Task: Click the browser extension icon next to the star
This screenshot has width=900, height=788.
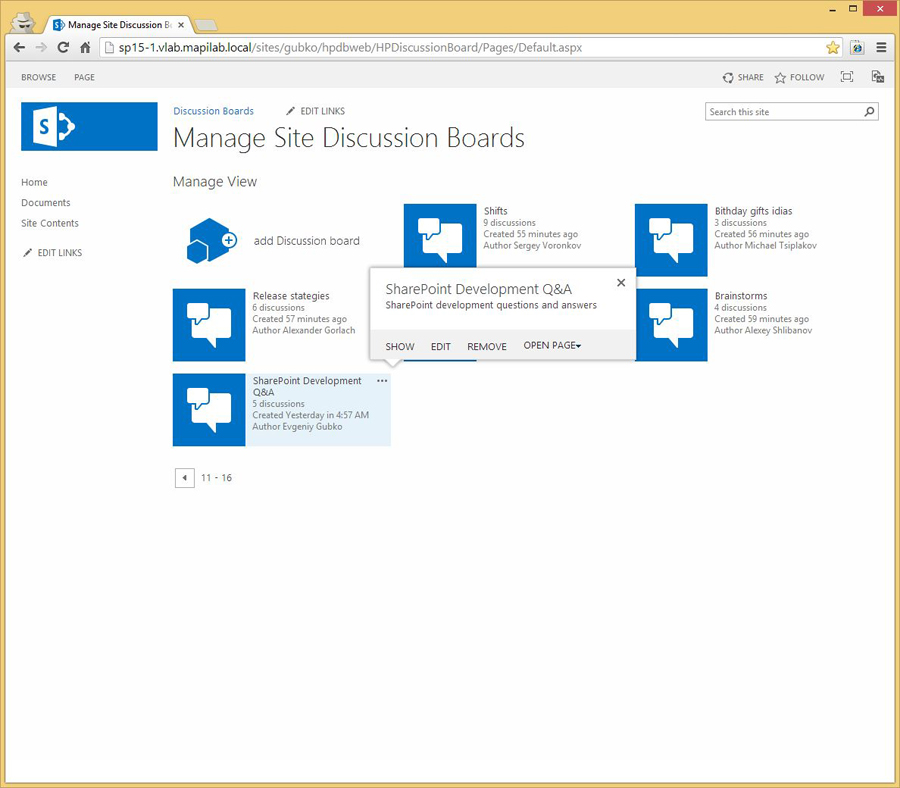Action: coord(857,48)
